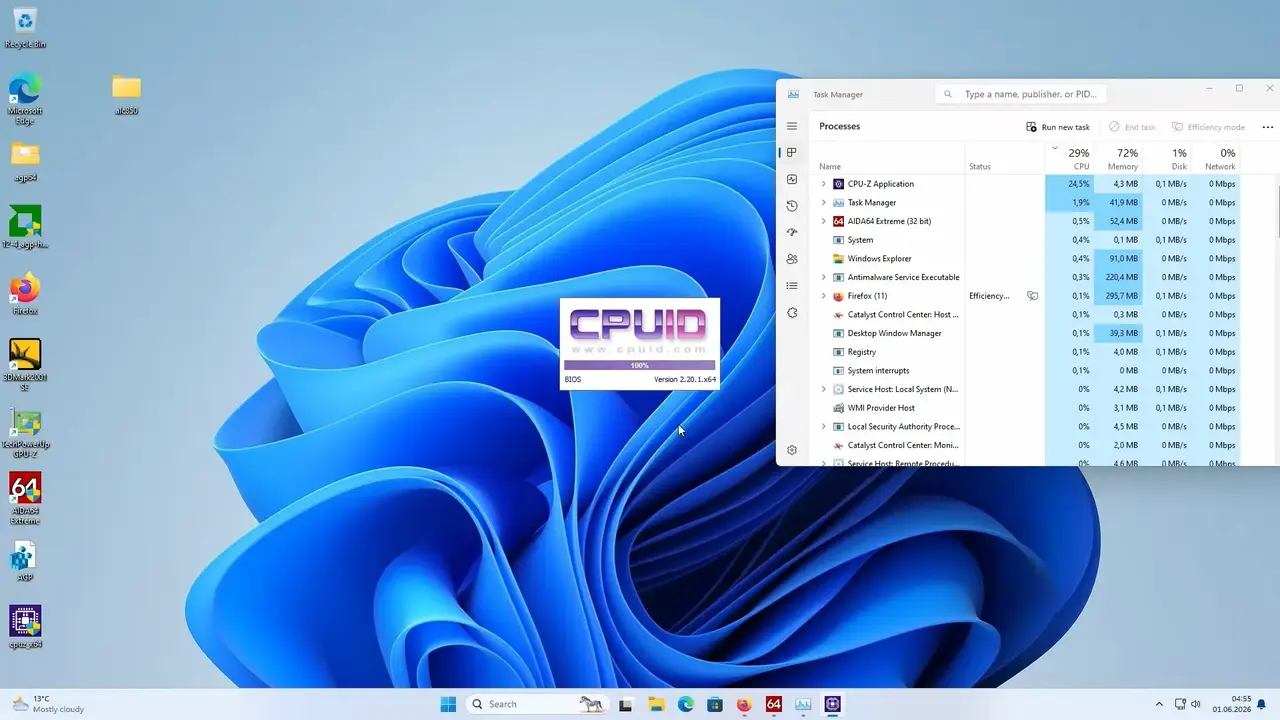Open the Users page in the sidebar

[x=792, y=259]
